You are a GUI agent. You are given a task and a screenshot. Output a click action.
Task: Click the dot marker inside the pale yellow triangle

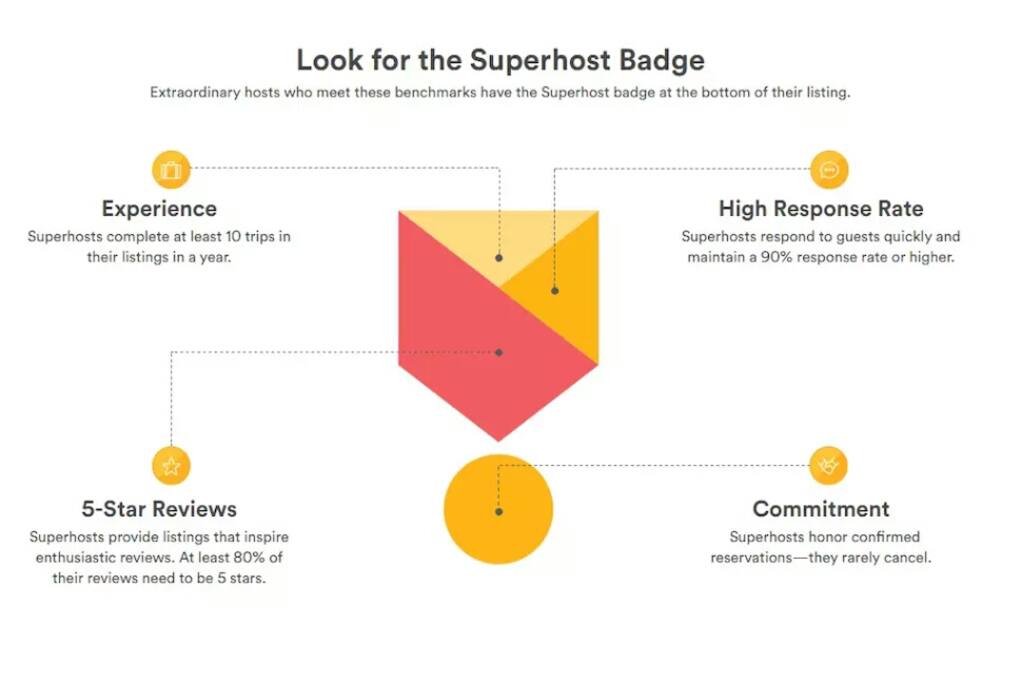(499, 258)
